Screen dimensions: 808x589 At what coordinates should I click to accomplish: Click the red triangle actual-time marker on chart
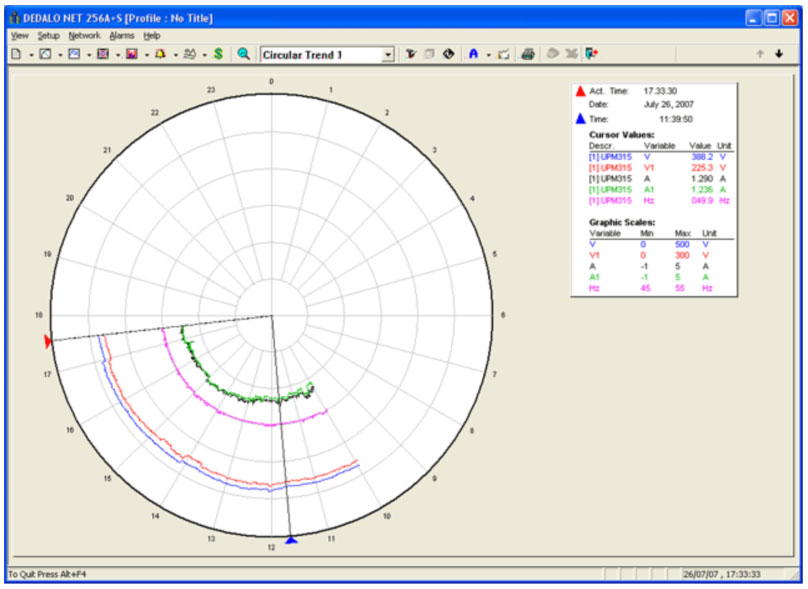coord(48,342)
